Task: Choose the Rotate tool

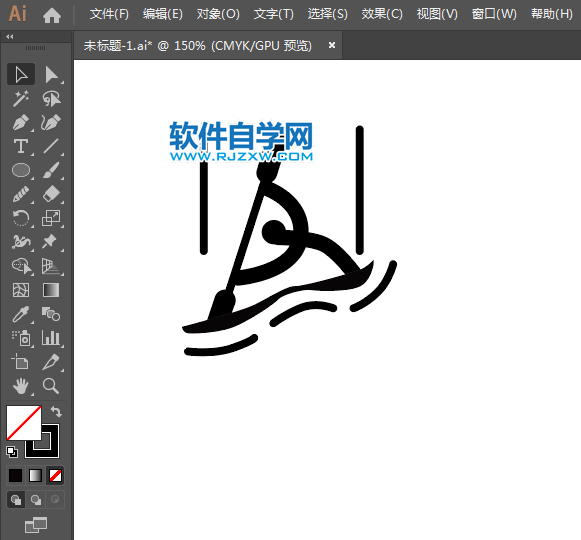Action: pos(21,218)
